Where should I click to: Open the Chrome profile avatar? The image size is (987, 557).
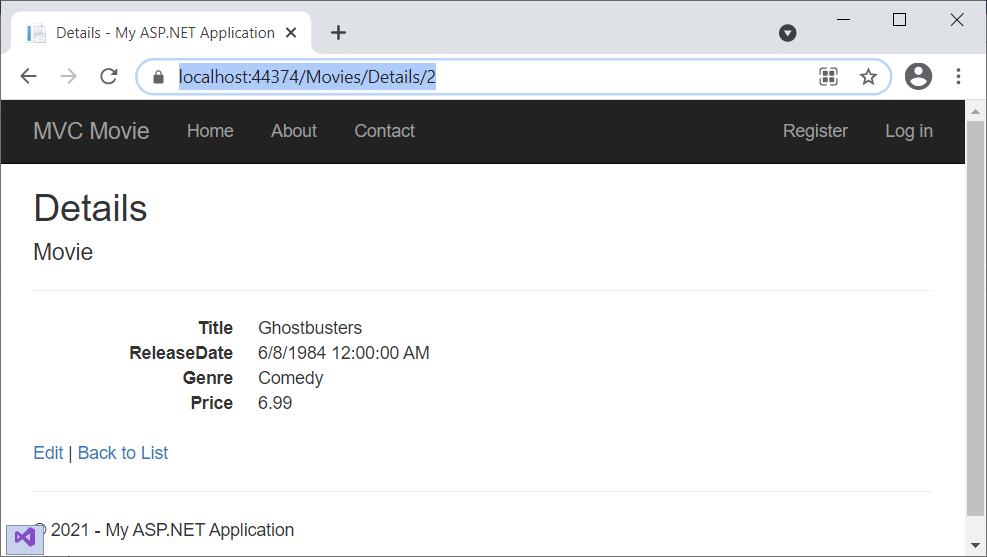pos(918,77)
